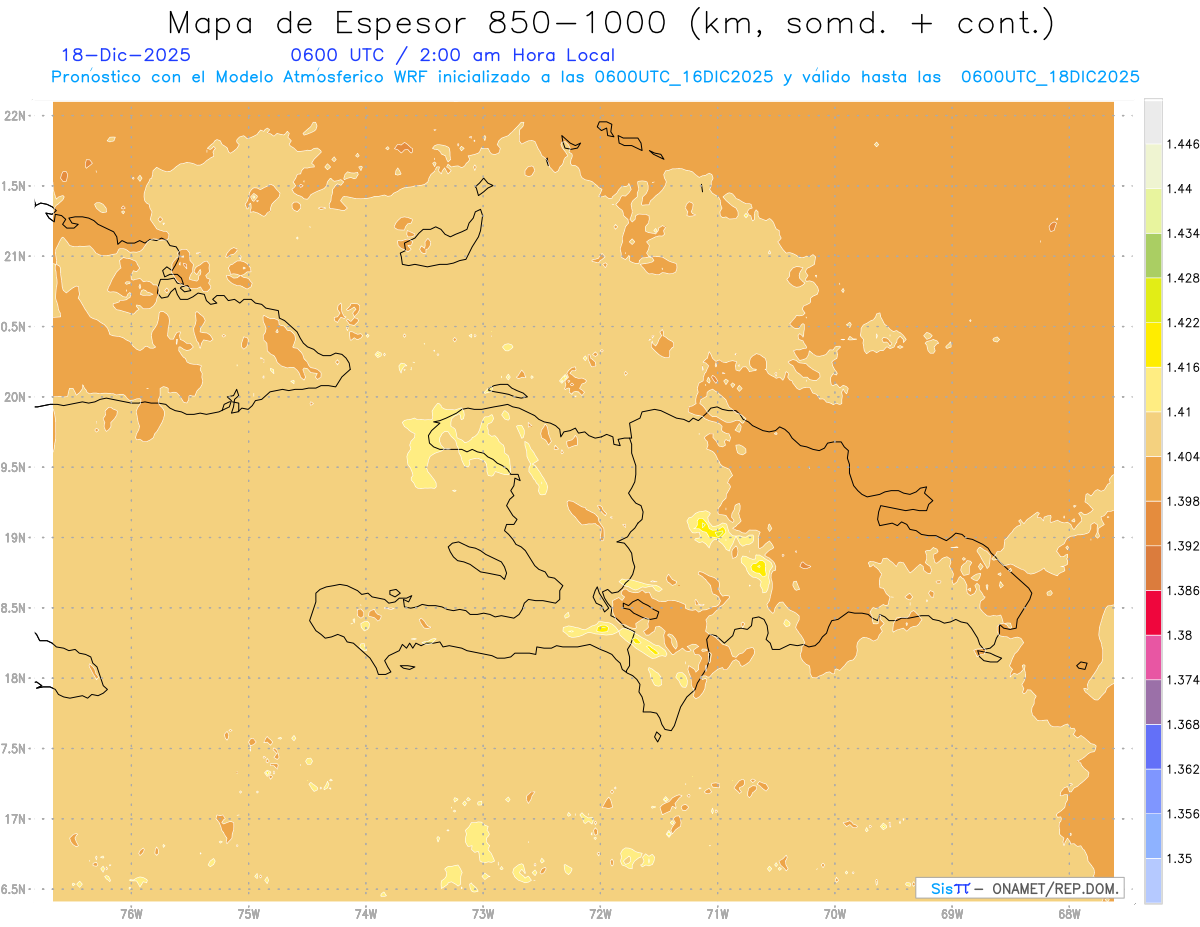The height and width of the screenshot is (927, 1200).
Task: Select the date label "18-Dic-2025"
Action: [126, 55]
